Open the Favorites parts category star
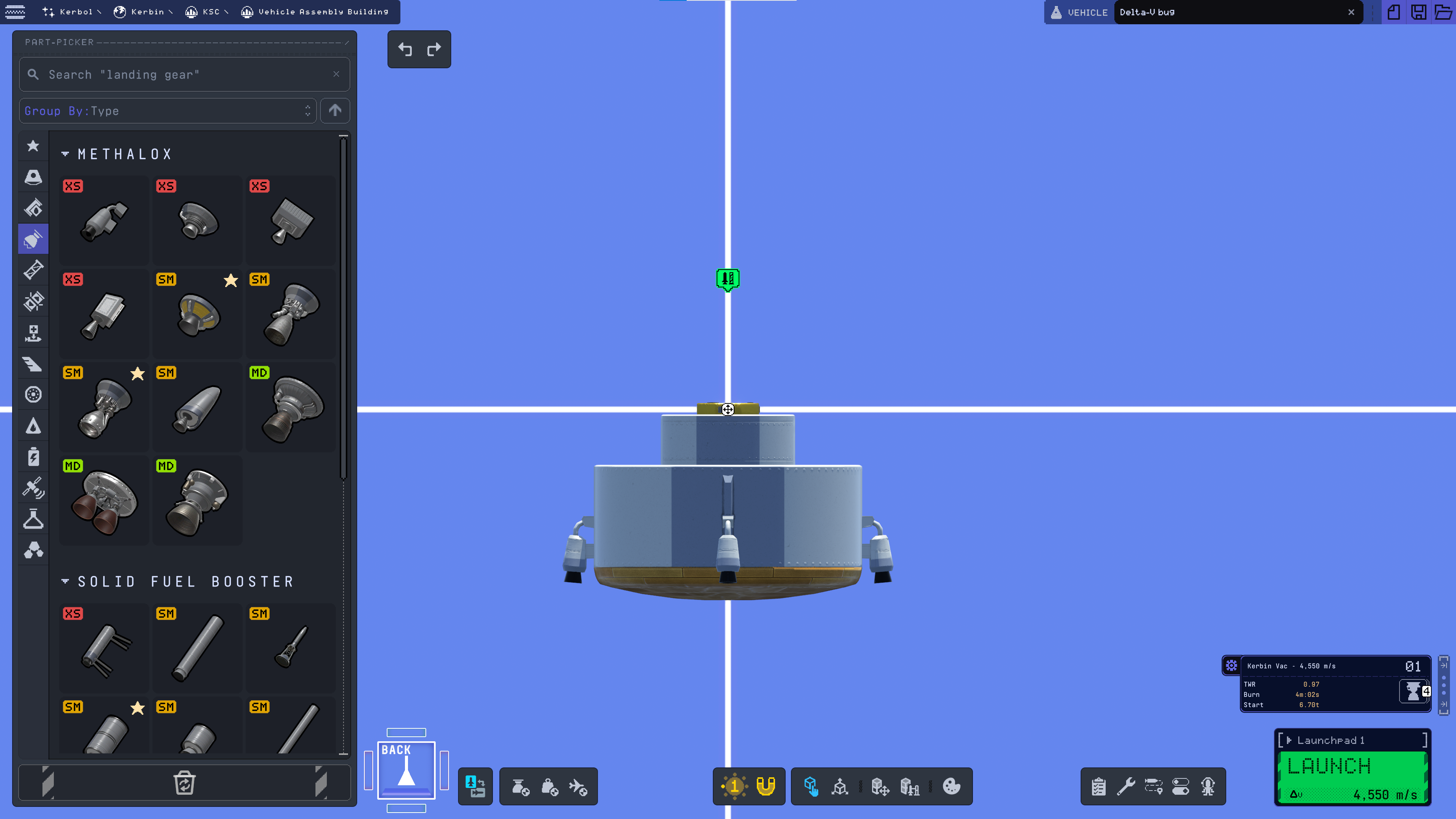The height and width of the screenshot is (819, 1456). click(33, 146)
